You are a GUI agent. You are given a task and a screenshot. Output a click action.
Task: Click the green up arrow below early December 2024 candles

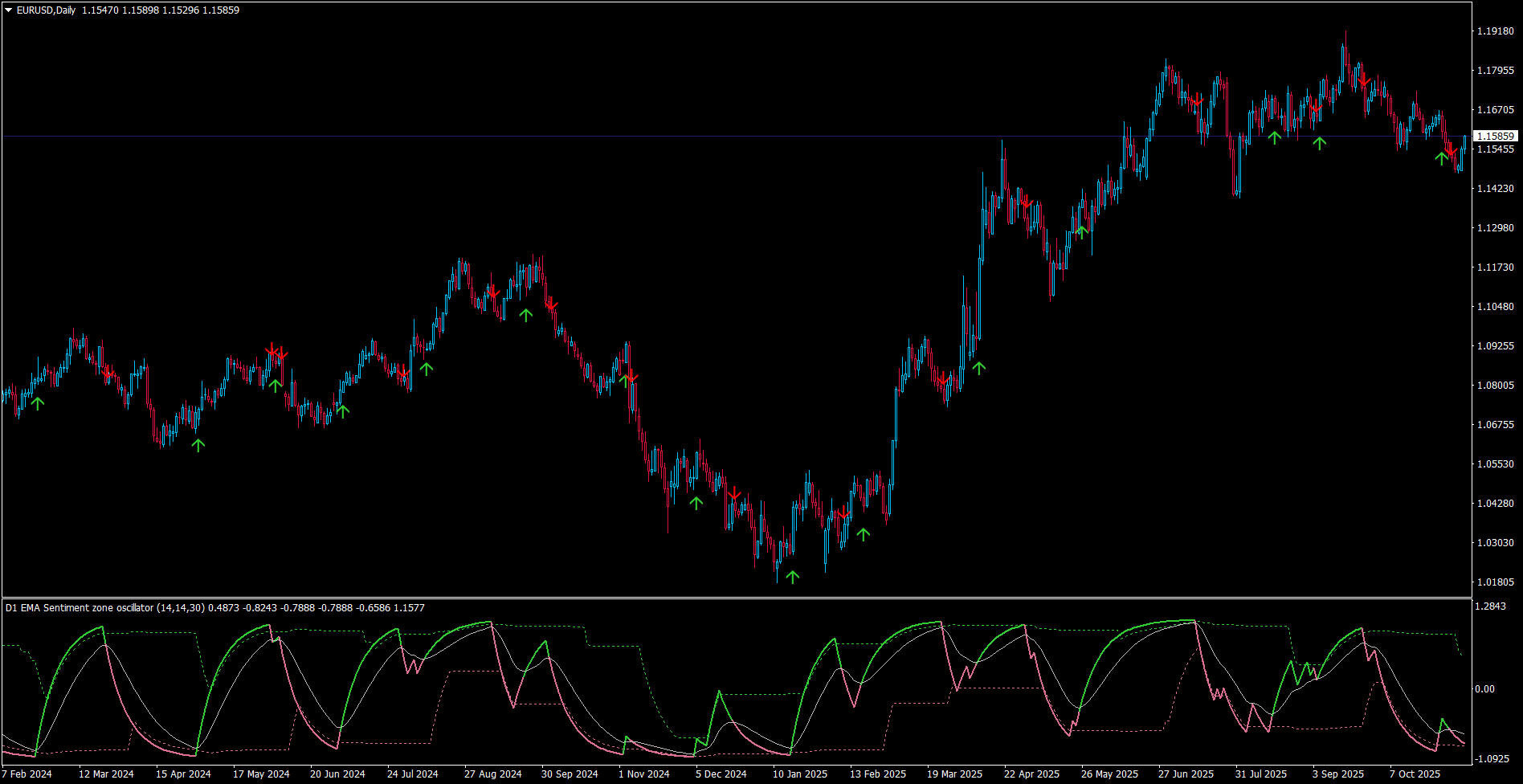[x=696, y=503]
